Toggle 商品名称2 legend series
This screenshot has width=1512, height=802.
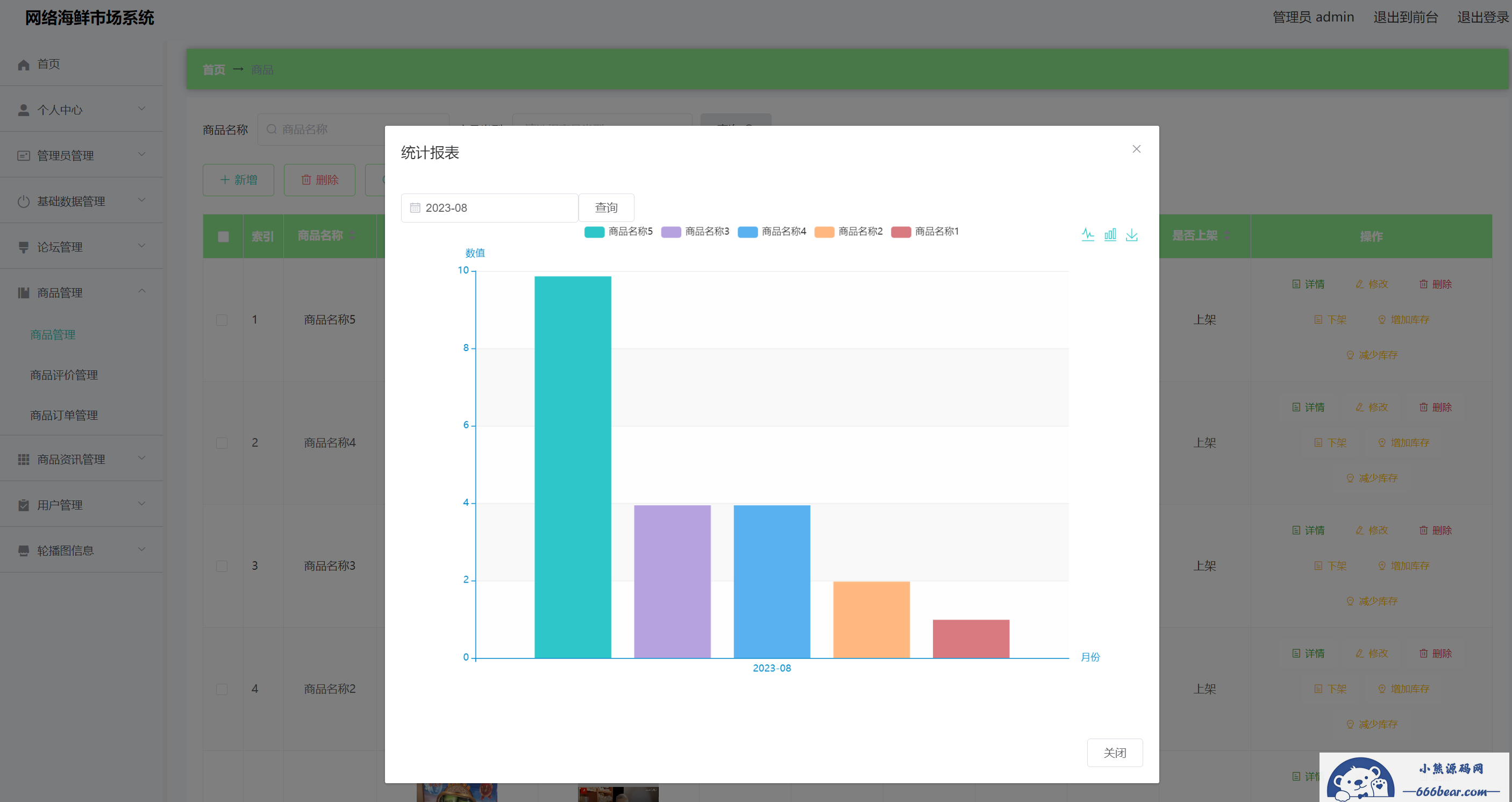848,232
